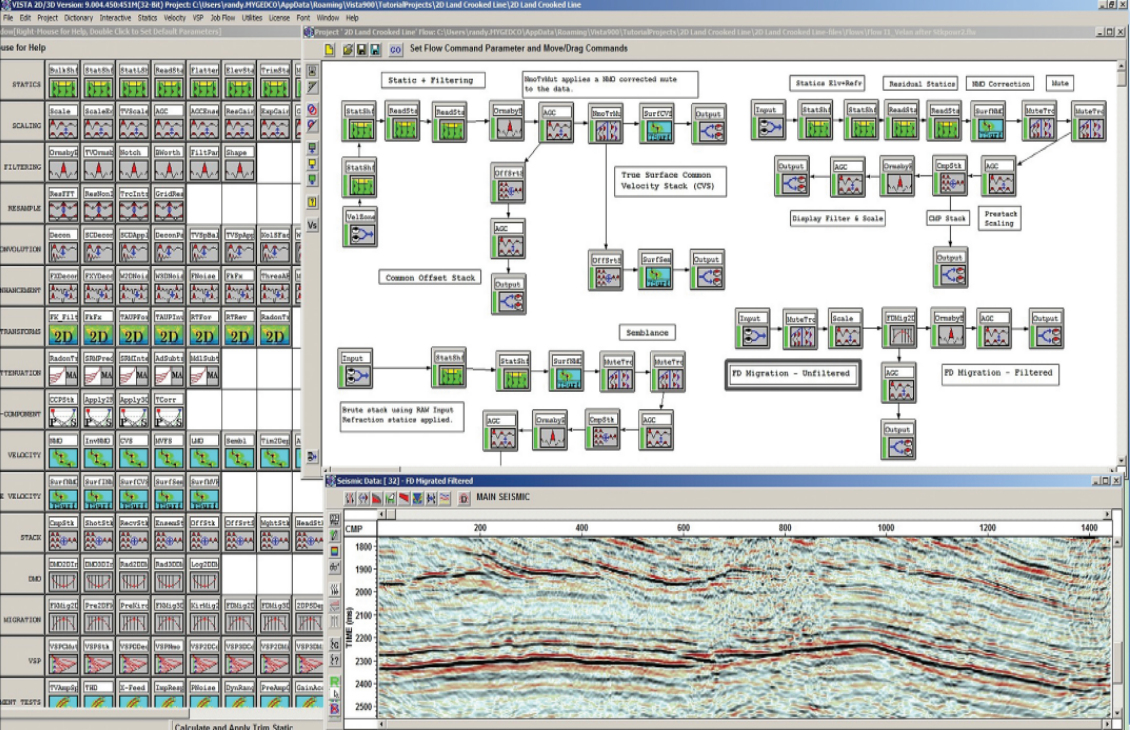
Task: Toggle the red D button in seismic toolbar
Action: pyautogui.click(x=464, y=498)
